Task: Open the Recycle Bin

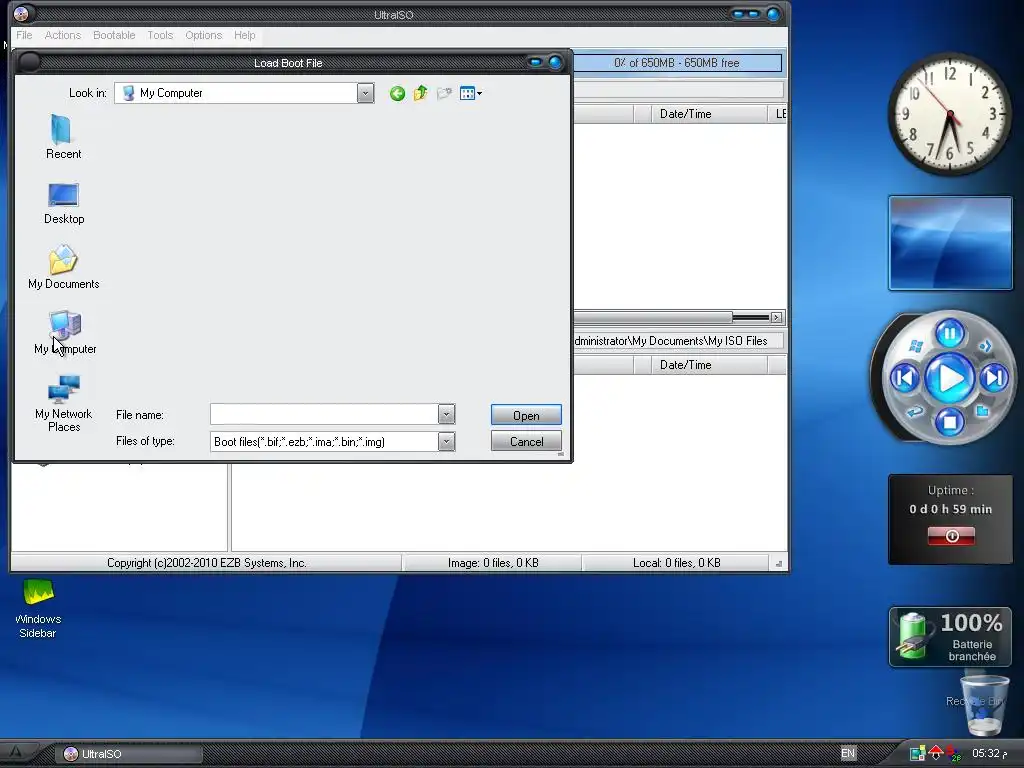Action: point(982,705)
